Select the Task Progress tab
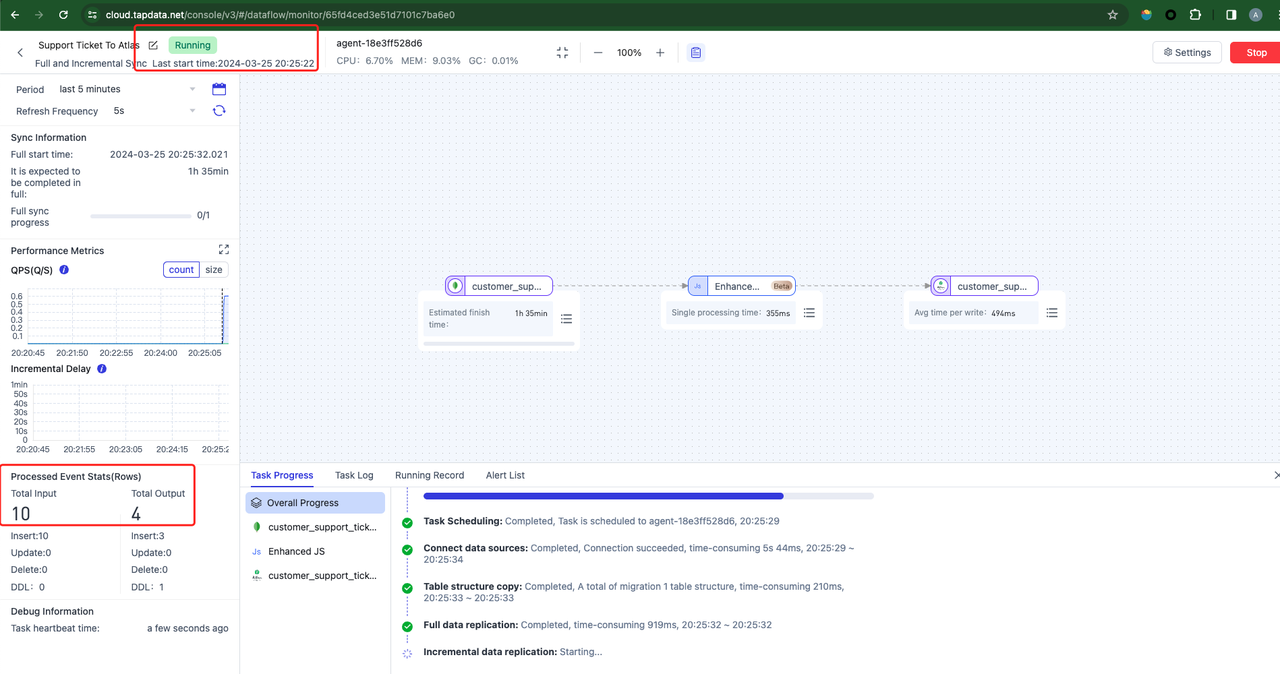The width and height of the screenshot is (1280, 674). coord(282,475)
